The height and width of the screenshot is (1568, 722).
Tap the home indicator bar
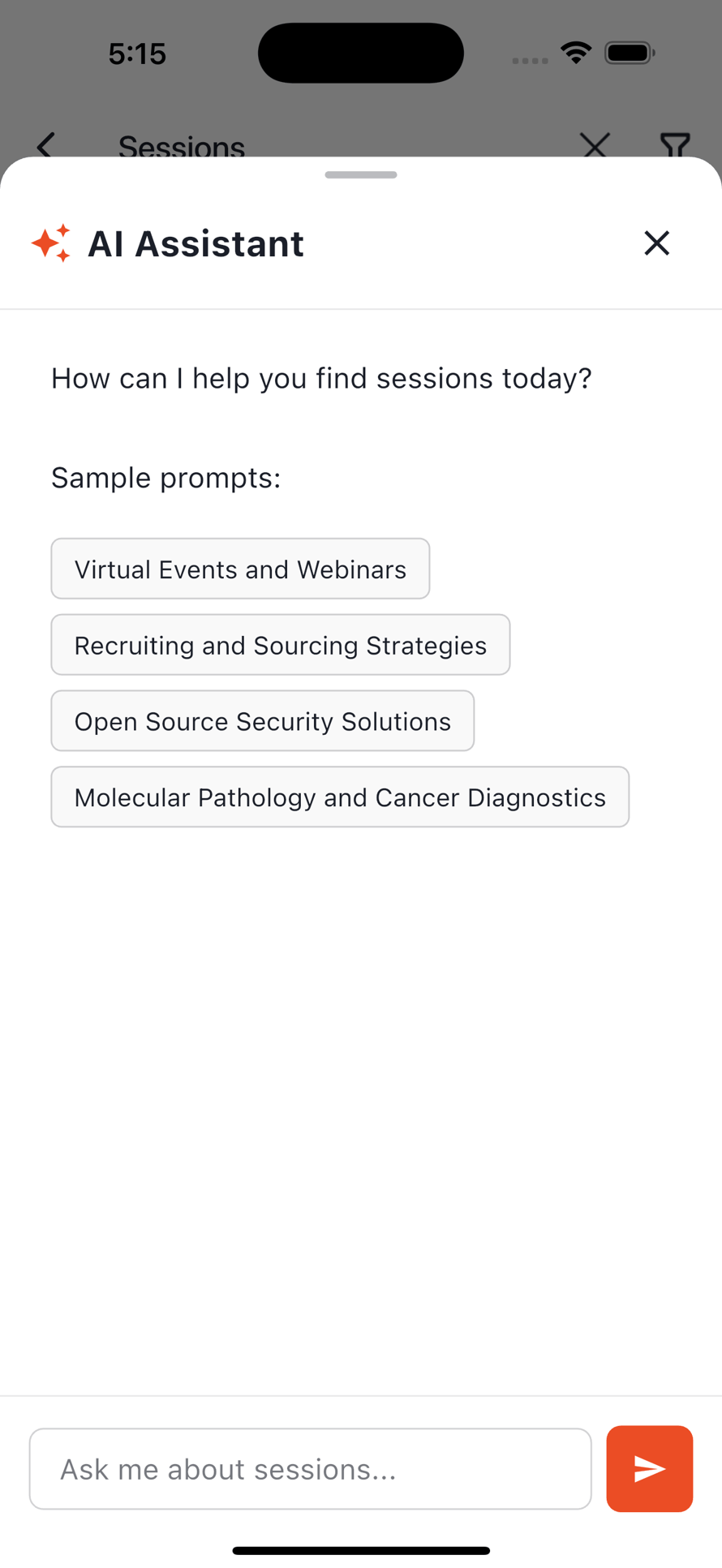click(x=361, y=1550)
